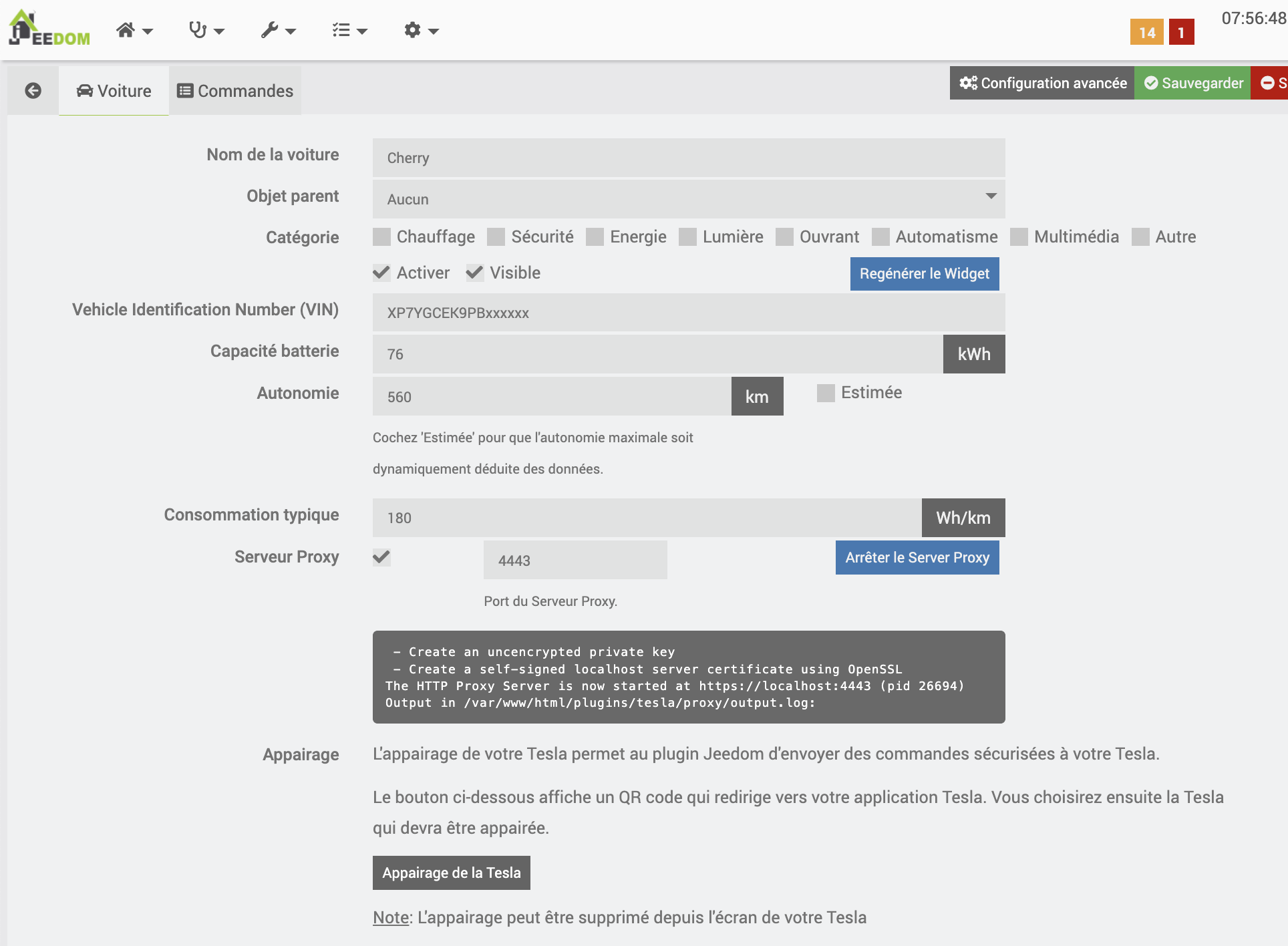Expand the plugins menu caret
The width and height of the screenshot is (1288, 946).
coord(362,31)
